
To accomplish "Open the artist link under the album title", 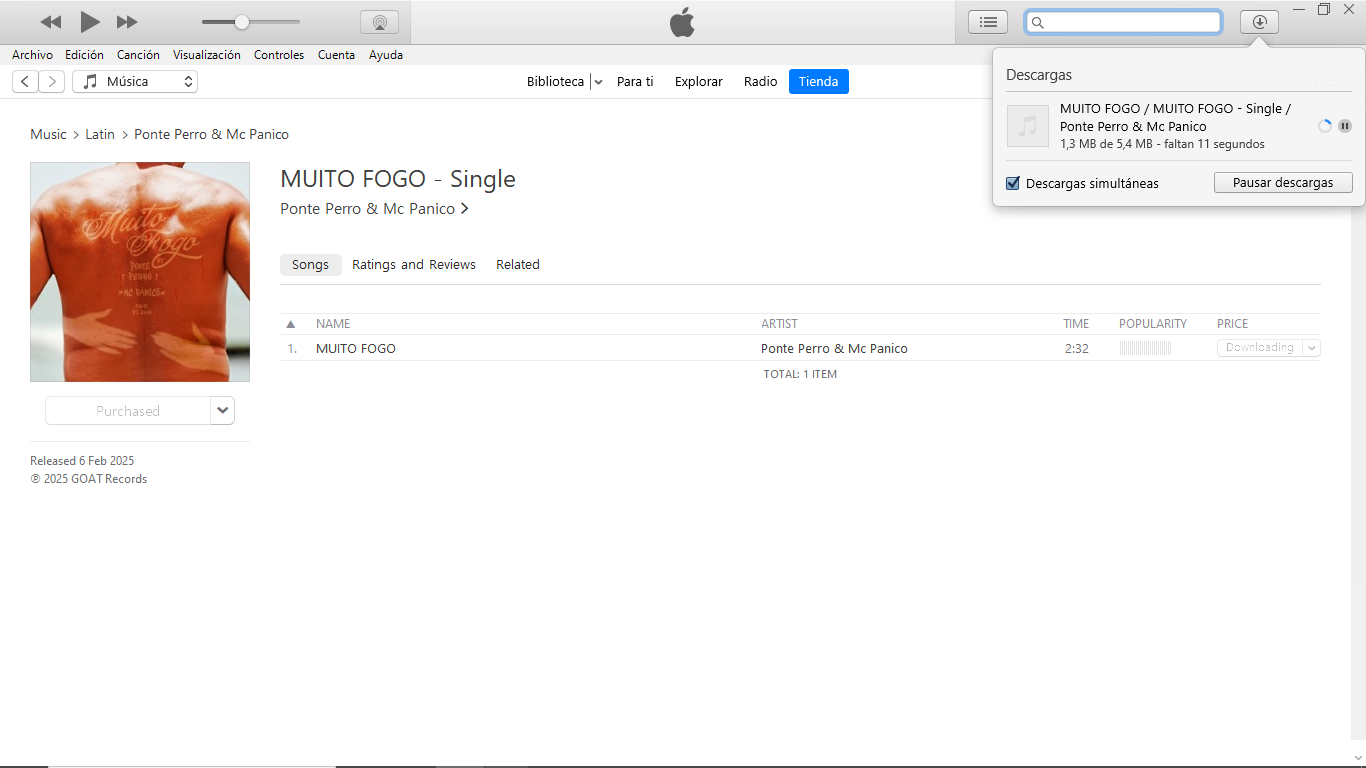I will click(374, 209).
